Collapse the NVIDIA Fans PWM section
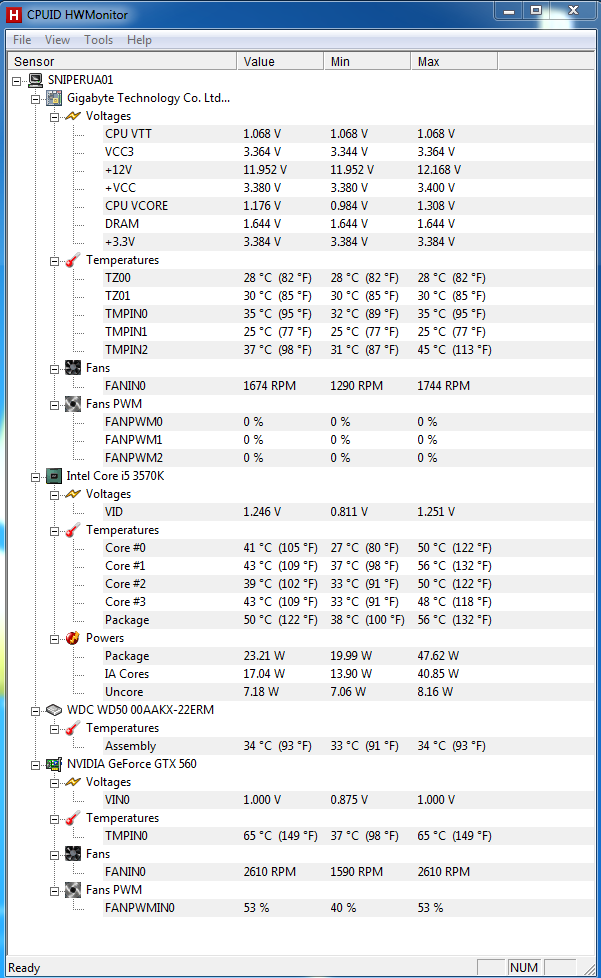This screenshot has width=601, height=978. (54, 891)
